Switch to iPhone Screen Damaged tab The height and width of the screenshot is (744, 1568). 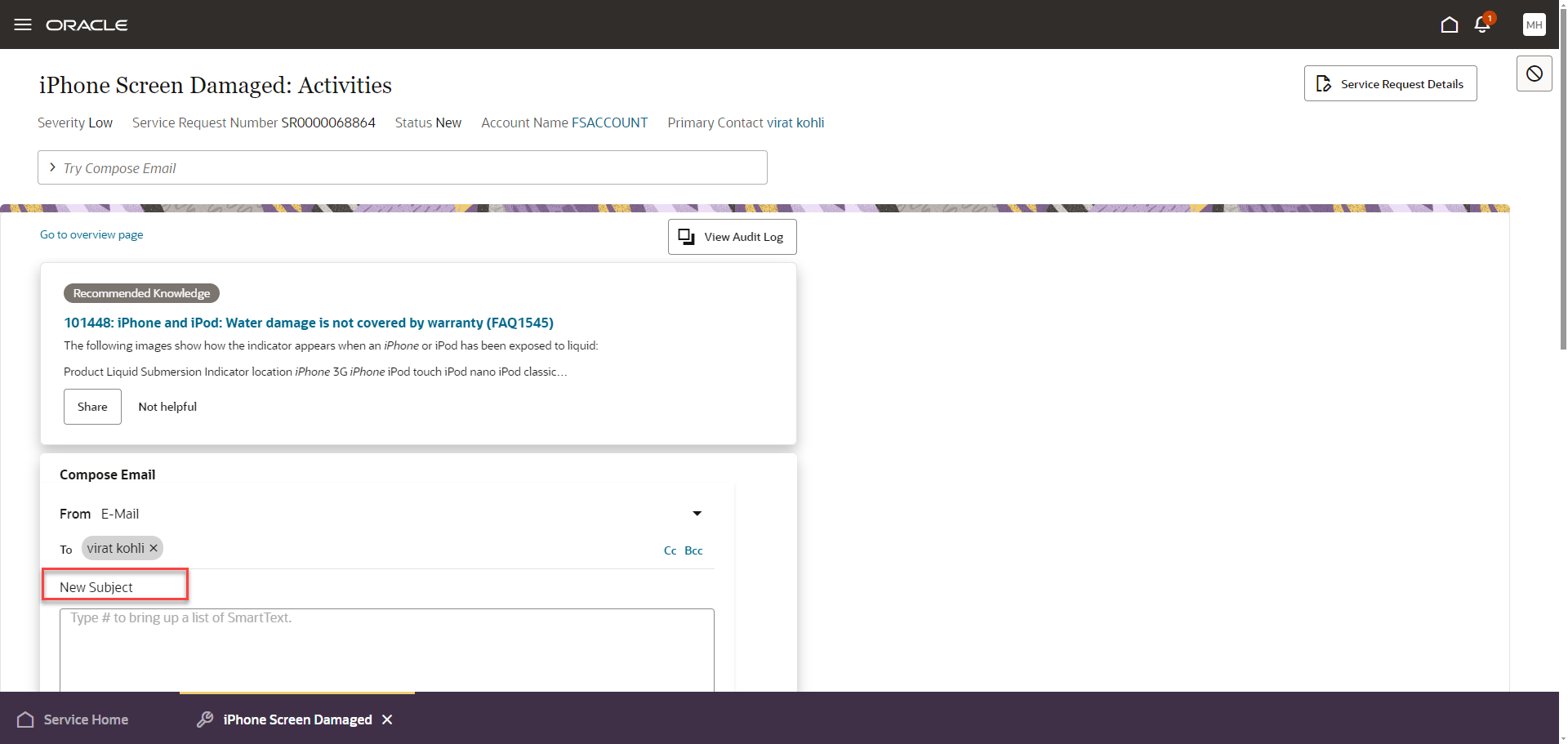tap(296, 719)
